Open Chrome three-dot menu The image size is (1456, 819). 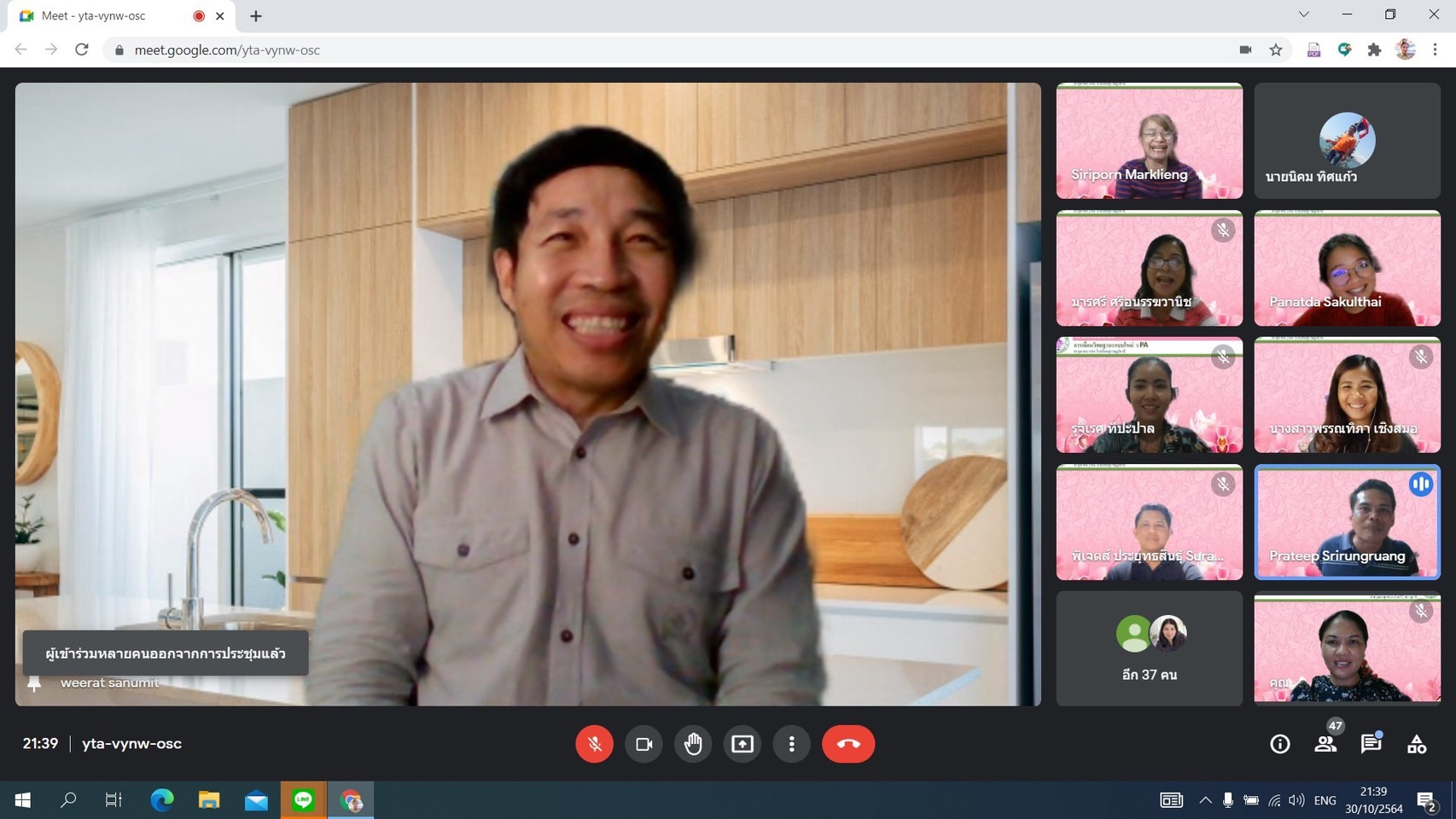pos(1436,49)
